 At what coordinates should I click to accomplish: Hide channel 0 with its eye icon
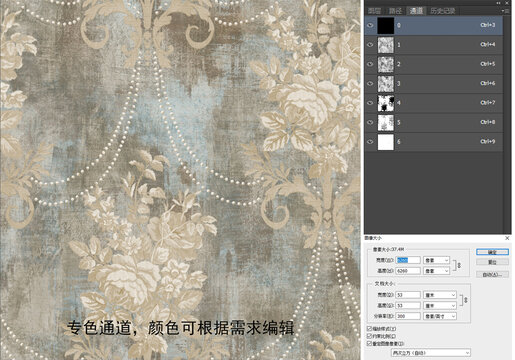370,25
